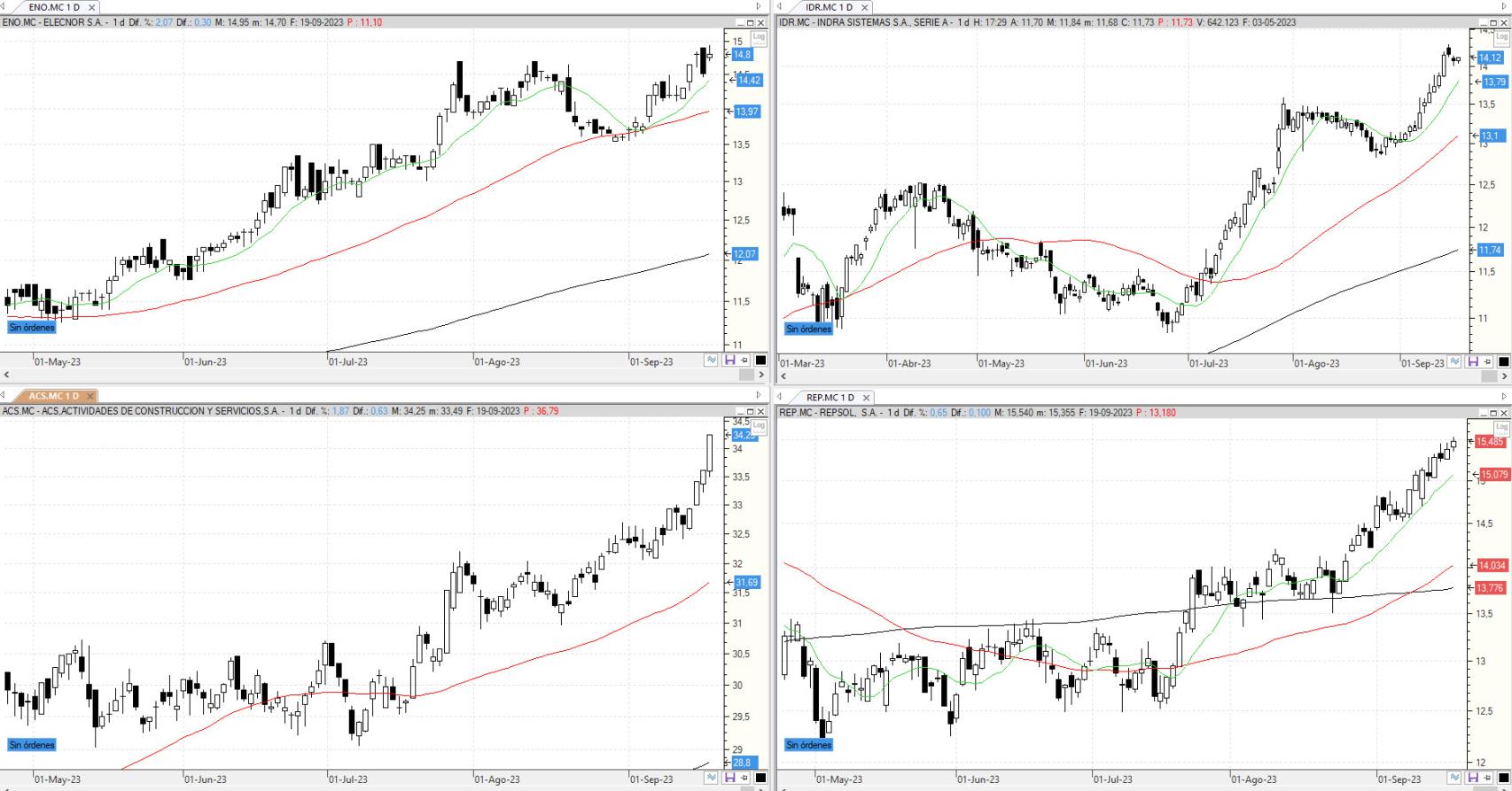Image resolution: width=1512 pixels, height=791 pixels.
Task: Select the 15,485 price label on REP.MC
Action: (x=1491, y=442)
